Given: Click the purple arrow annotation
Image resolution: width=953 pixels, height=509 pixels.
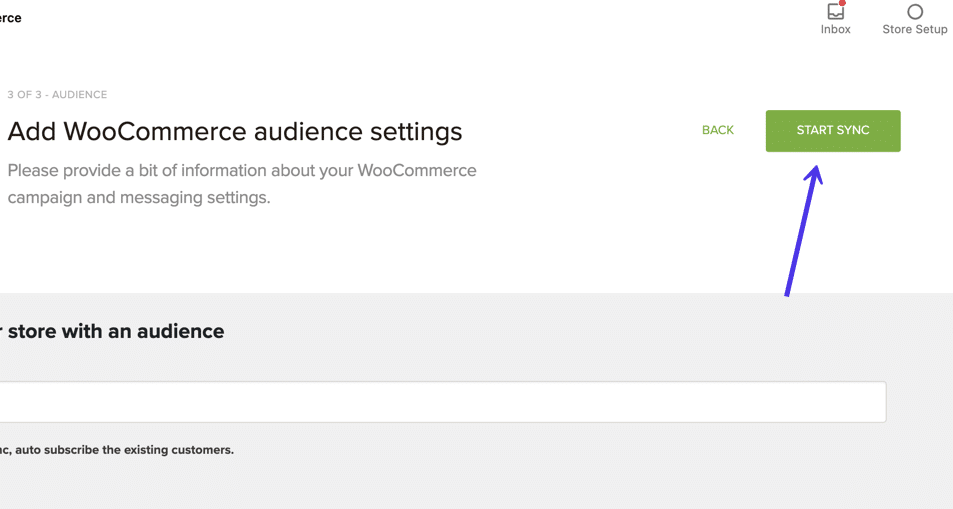Looking at the screenshot, I should [803, 231].
